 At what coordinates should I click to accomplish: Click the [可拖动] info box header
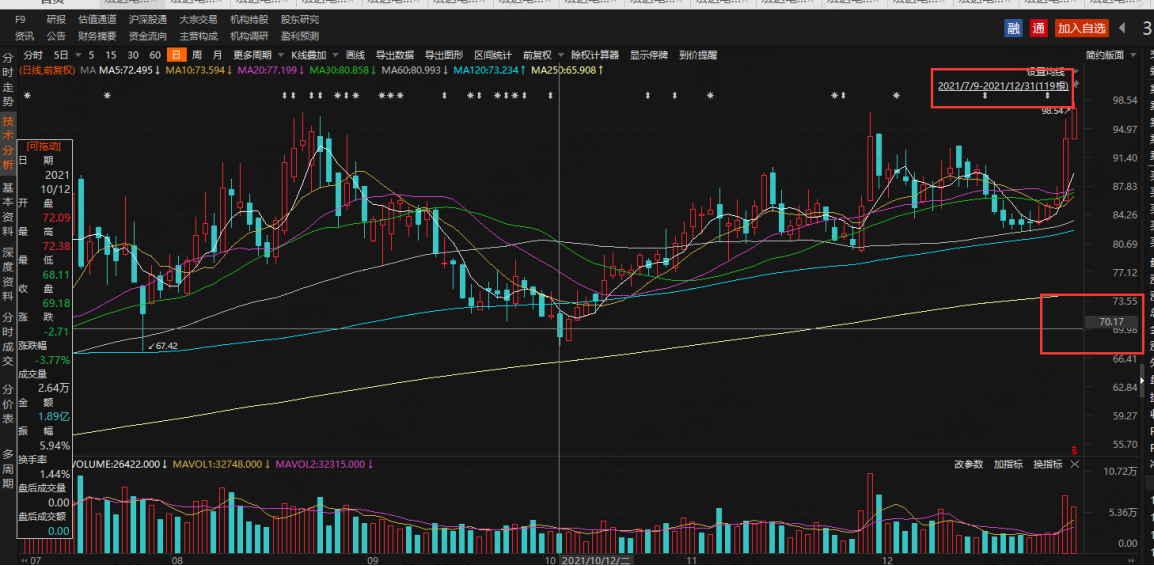click(x=43, y=146)
